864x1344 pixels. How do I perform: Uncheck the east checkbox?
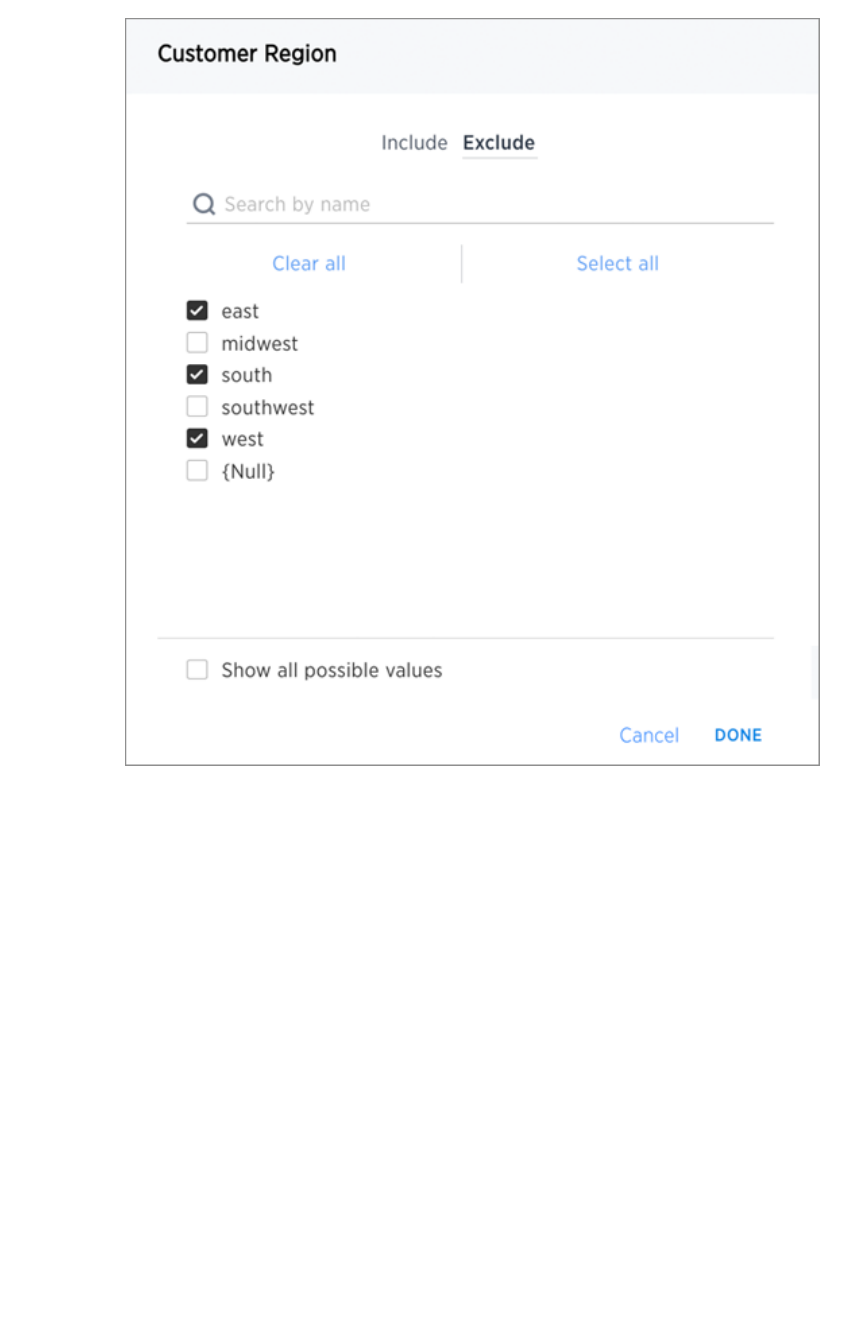point(197,311)
